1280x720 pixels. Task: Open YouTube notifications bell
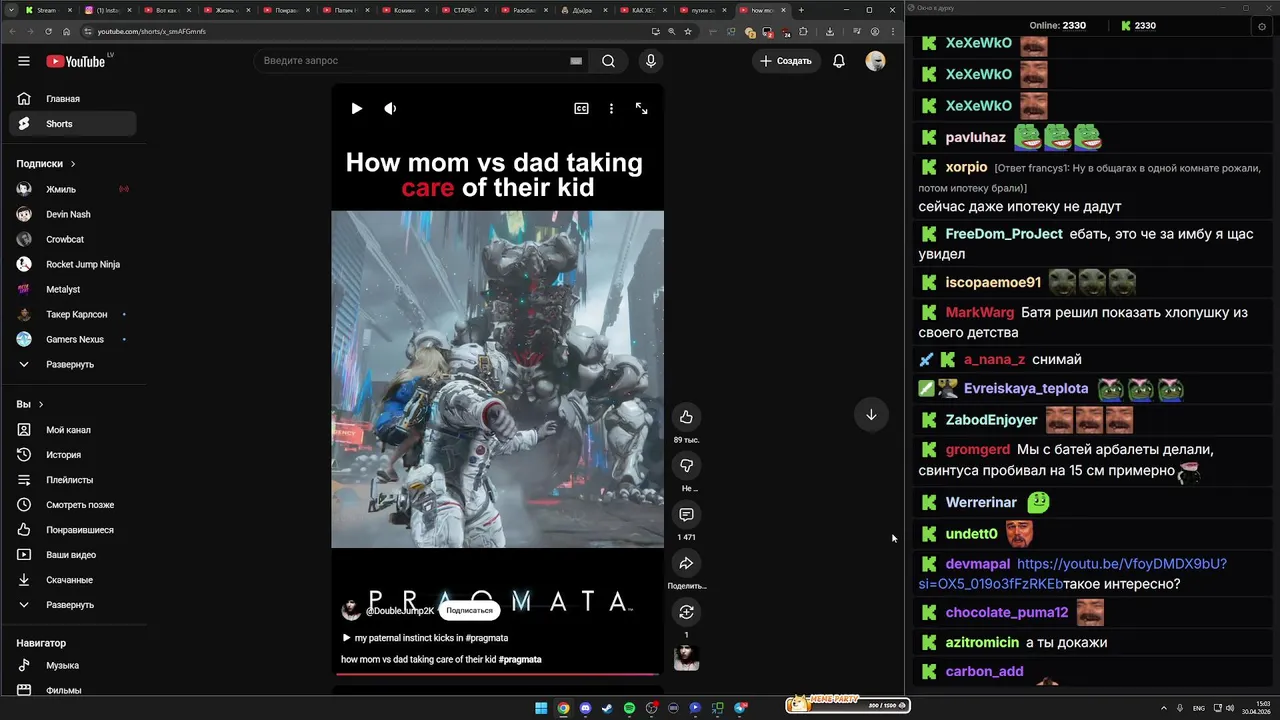point(839,61)
